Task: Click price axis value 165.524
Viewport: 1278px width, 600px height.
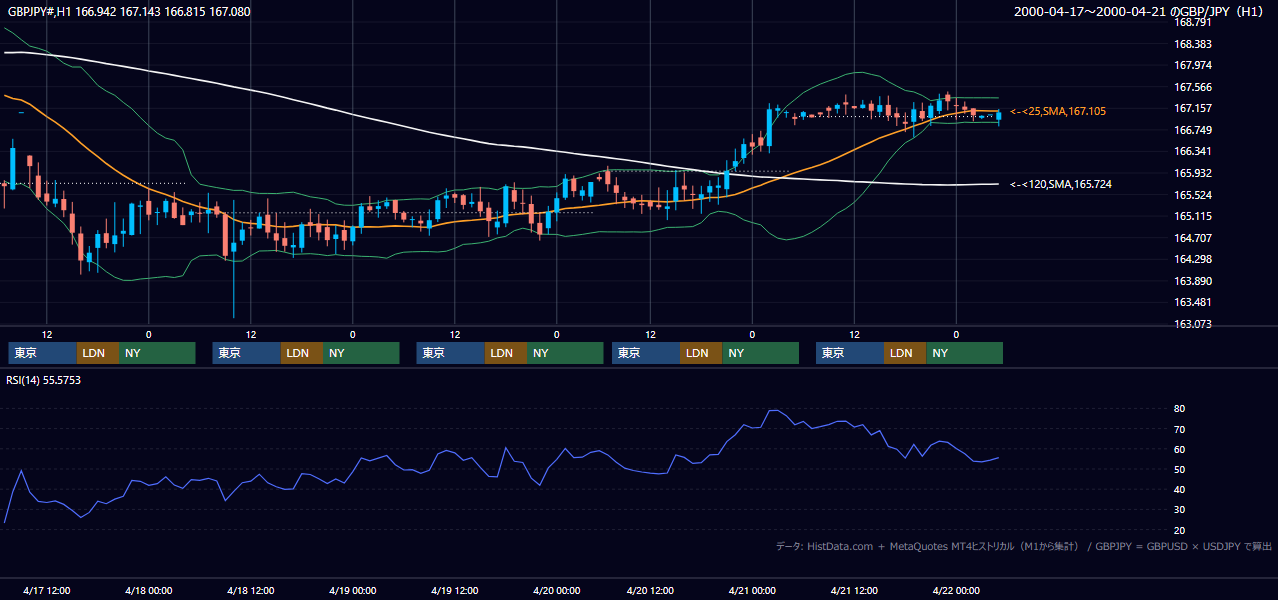Action: pyautogui.click(x=1192, y=194)
